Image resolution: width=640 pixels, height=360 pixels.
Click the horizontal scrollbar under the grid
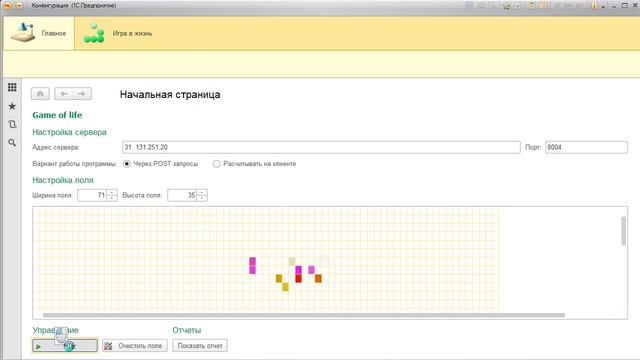click(304, 315)
